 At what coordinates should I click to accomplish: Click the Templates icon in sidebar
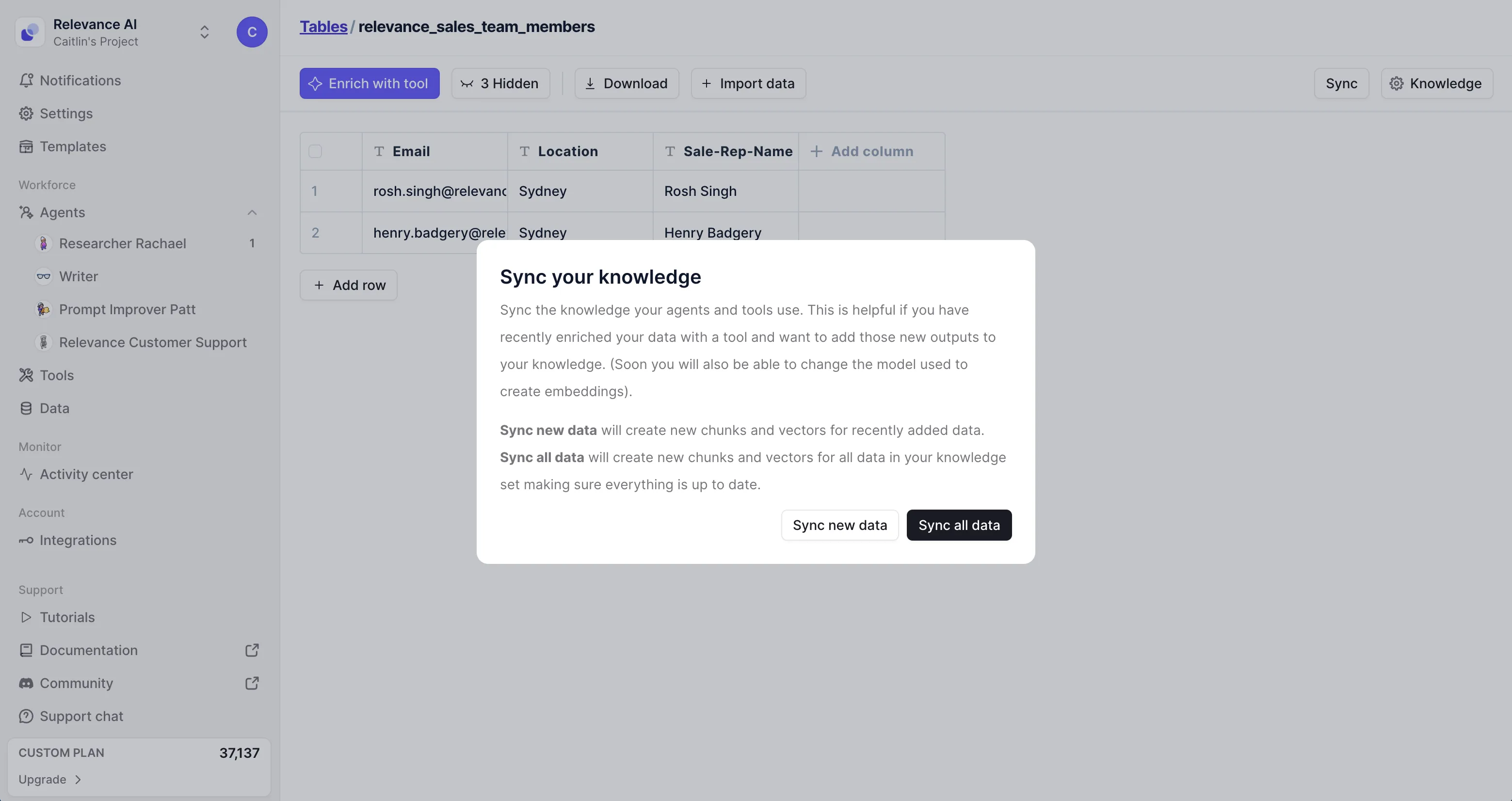point(26,146)
